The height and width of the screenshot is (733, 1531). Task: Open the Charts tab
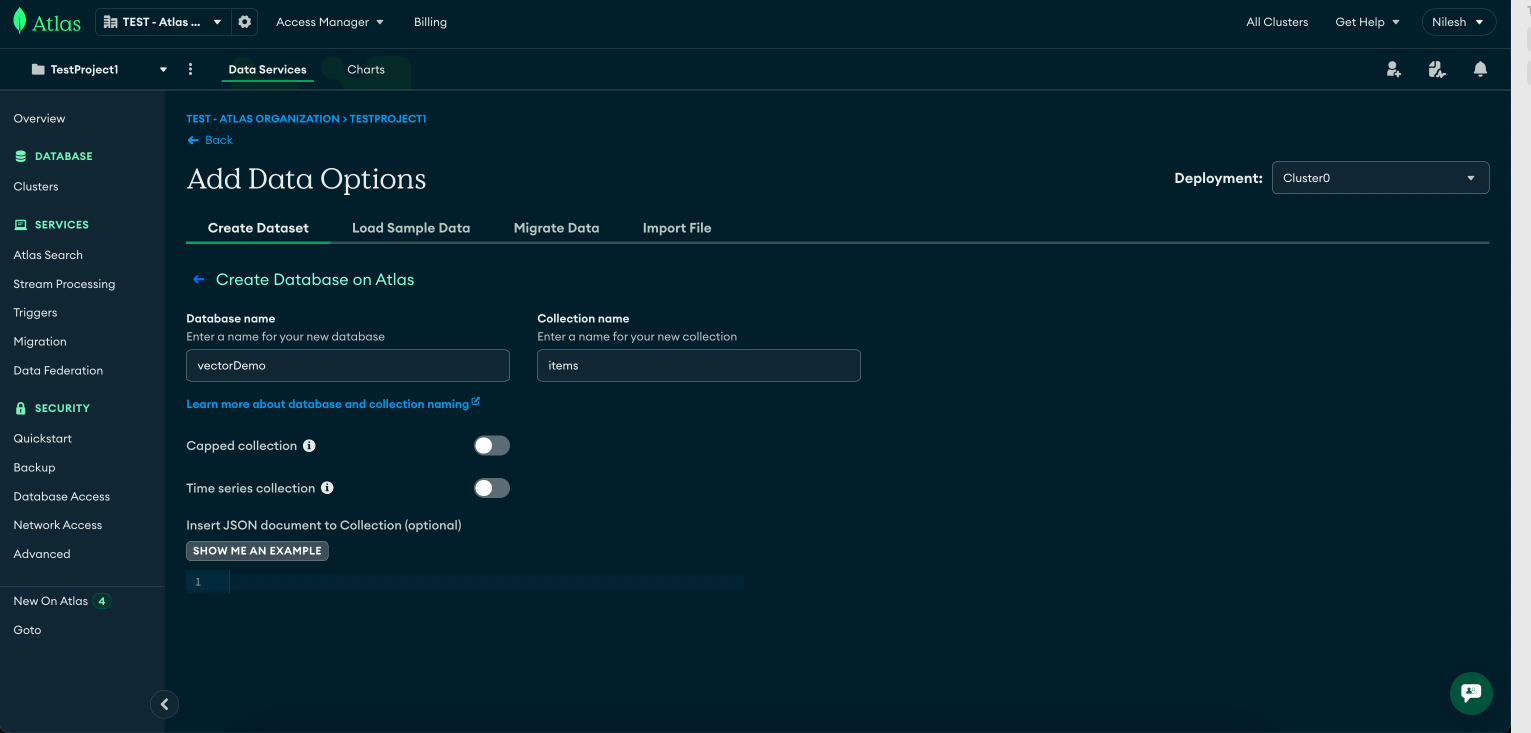tap(366, 69)
